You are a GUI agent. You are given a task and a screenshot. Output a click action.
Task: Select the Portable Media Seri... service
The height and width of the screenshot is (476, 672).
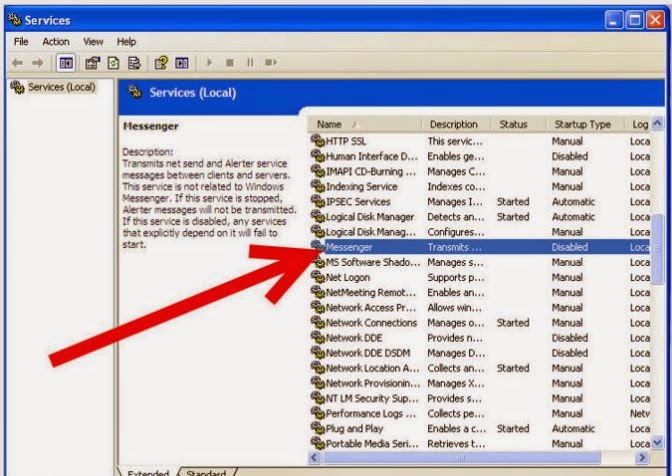click(x=372, y=444)
